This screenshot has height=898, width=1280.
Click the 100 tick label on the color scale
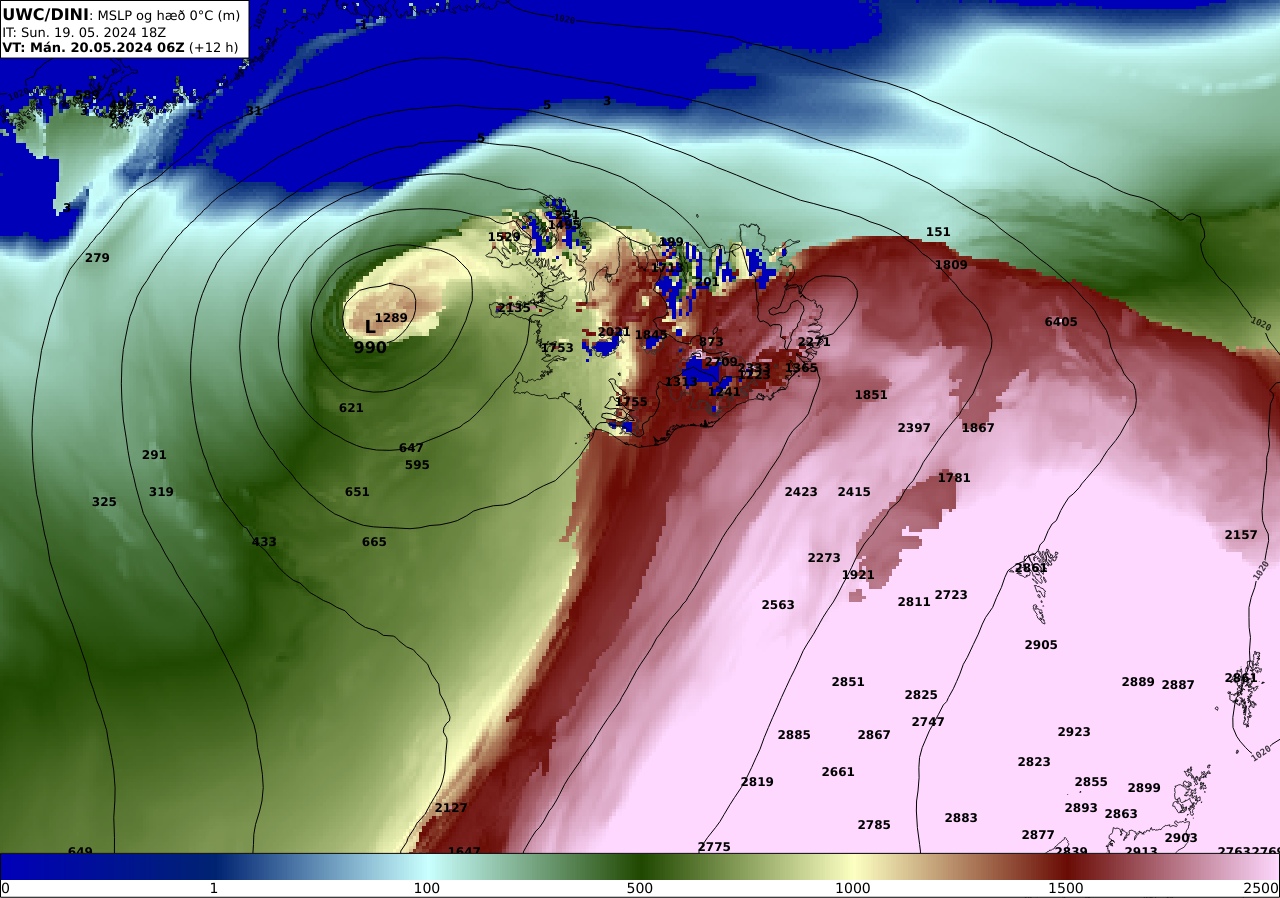coord(427,888)
